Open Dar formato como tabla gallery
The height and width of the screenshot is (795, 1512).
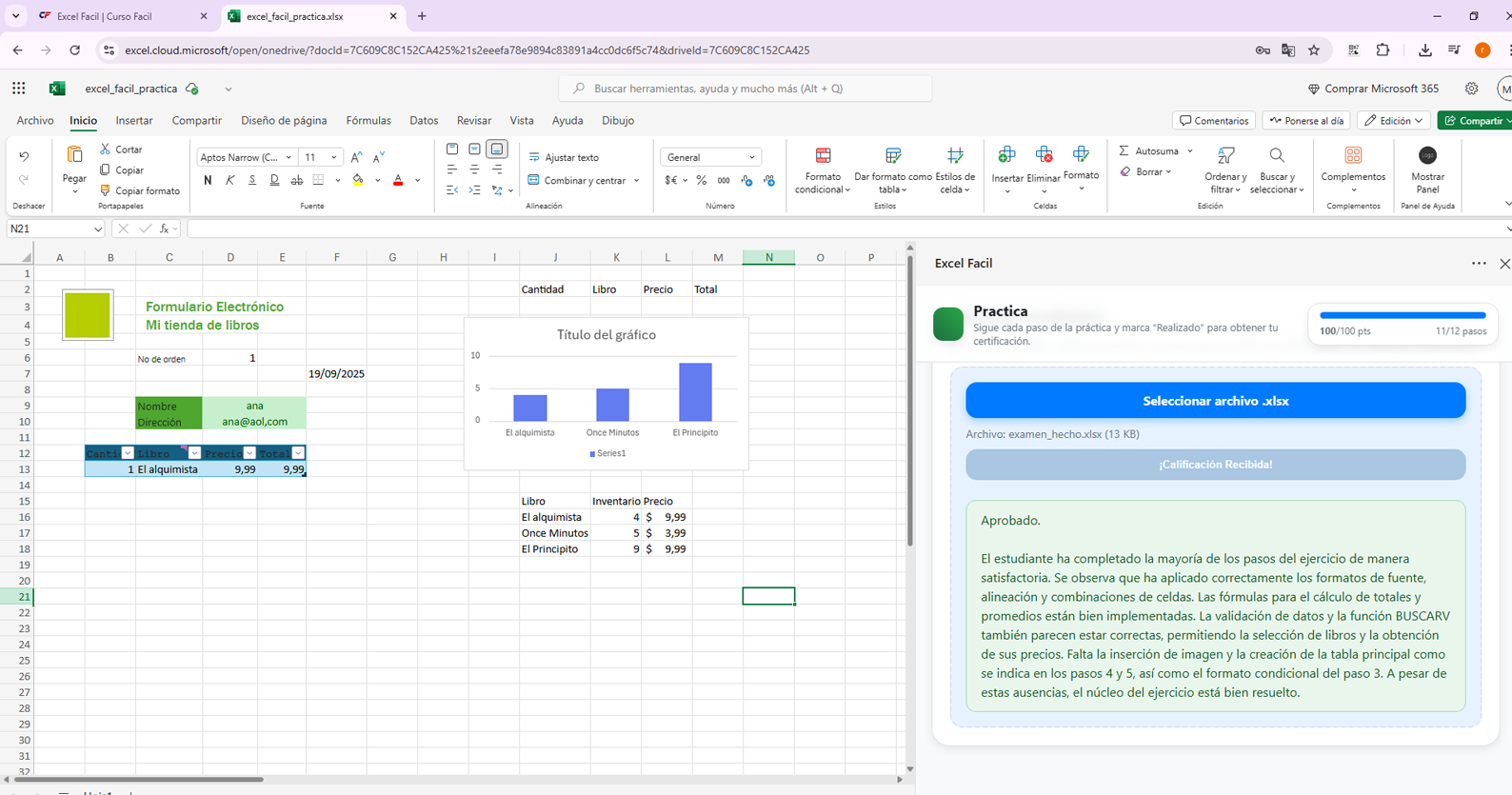click(x=893, y=170)
